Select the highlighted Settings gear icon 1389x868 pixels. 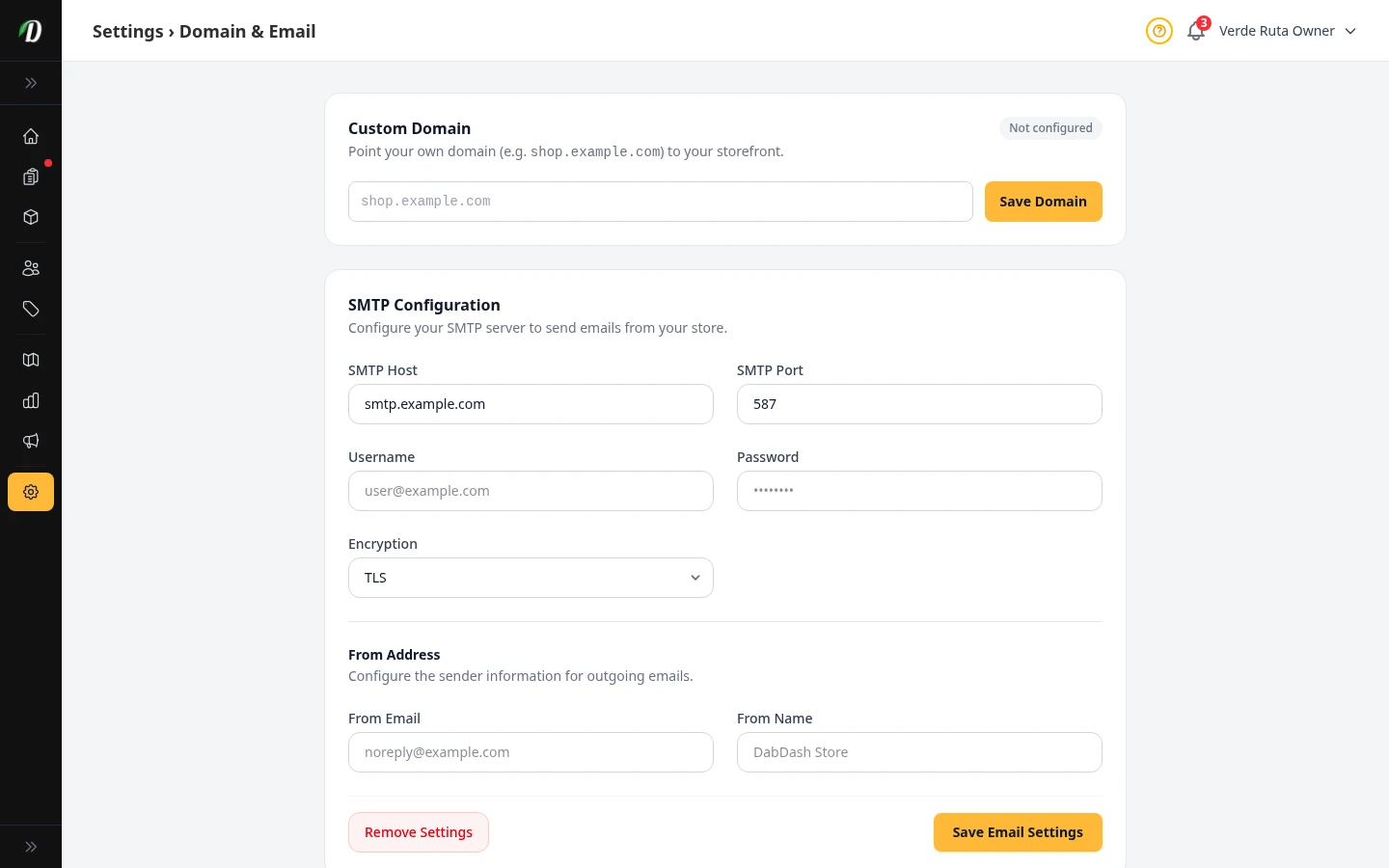click(31, 492)
